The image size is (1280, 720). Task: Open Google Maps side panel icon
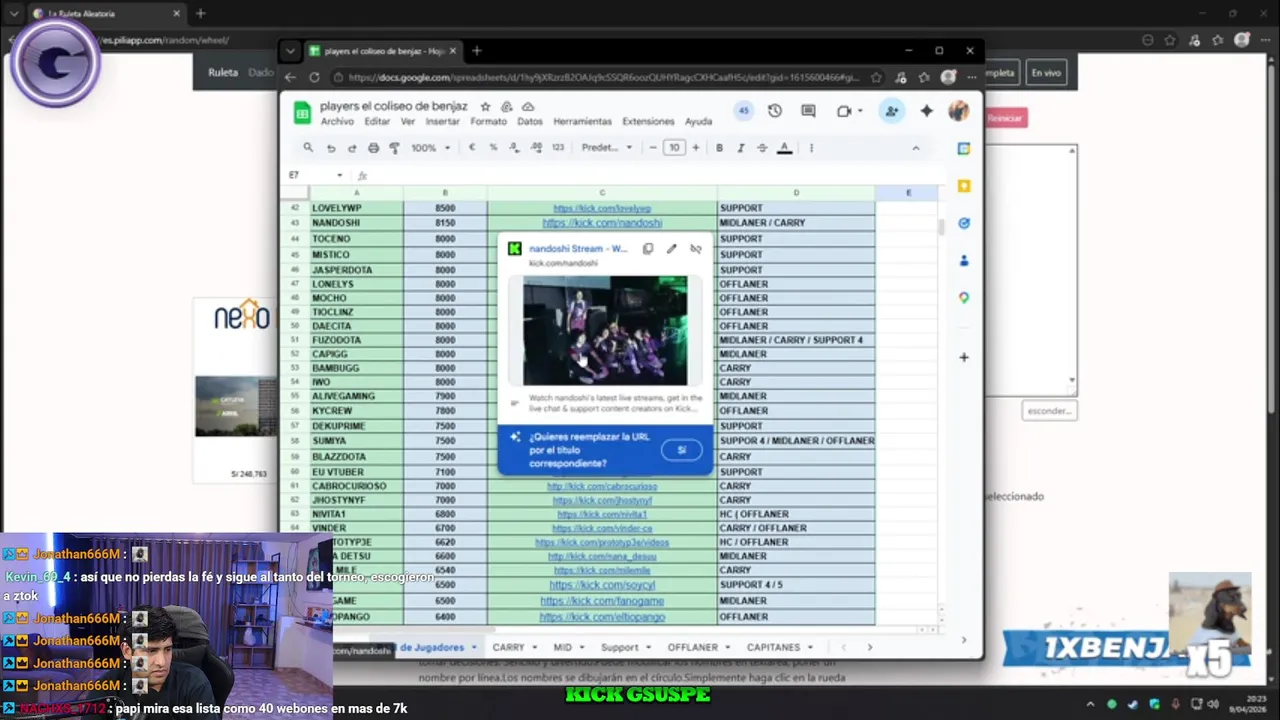(x=964, y=297)
